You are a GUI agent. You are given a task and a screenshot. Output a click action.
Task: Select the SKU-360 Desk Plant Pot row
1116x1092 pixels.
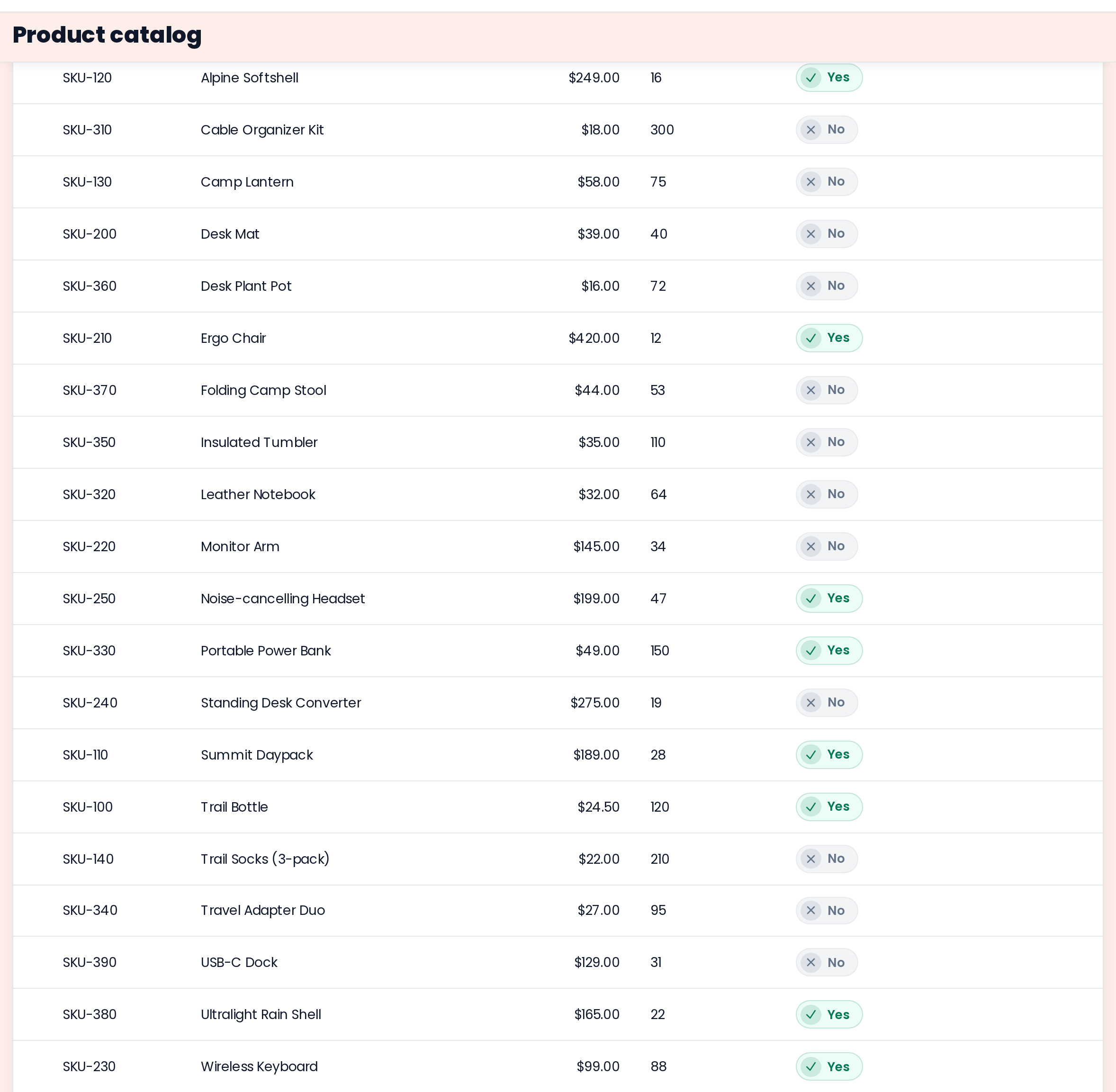click(x=558, y=286)
